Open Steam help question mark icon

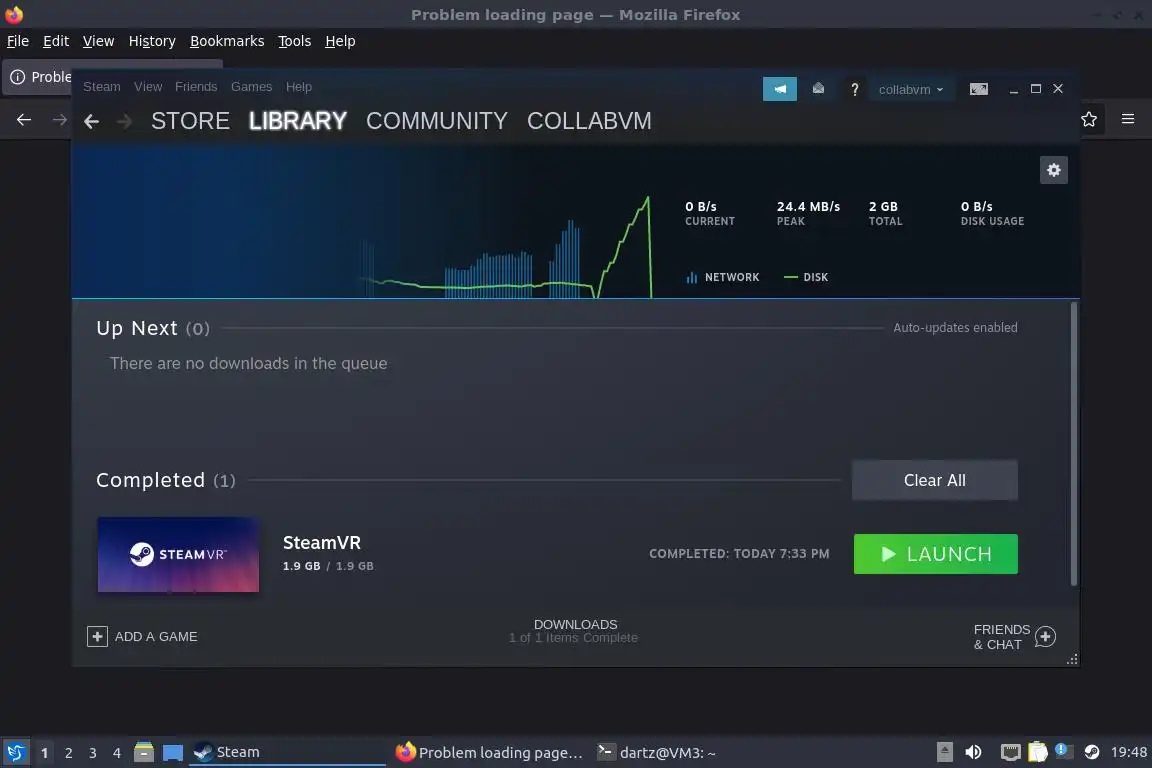(x=854, y=89)
